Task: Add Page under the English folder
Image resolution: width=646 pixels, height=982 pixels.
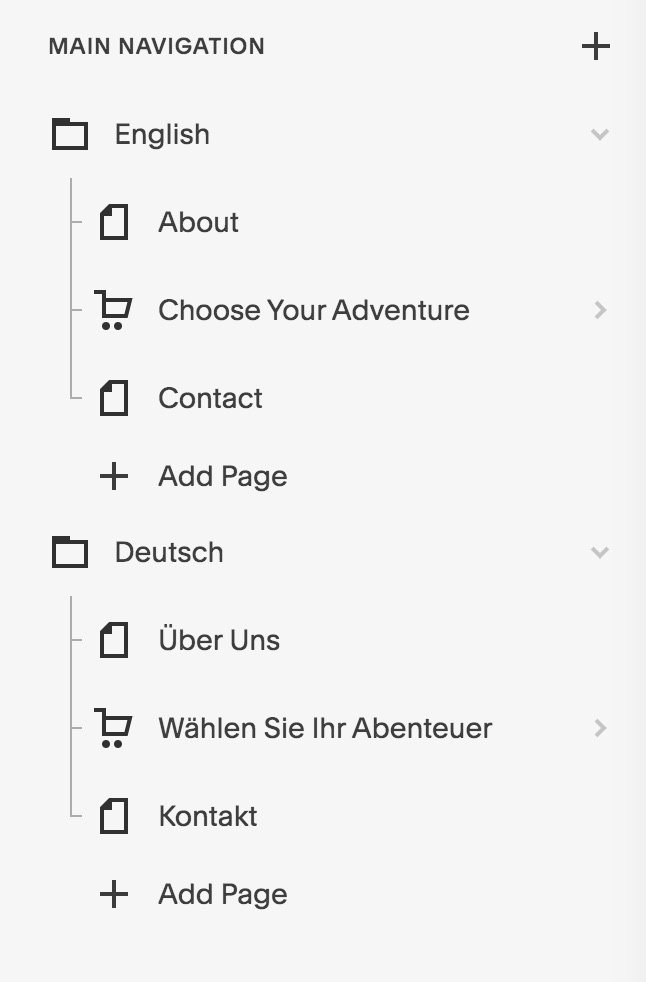Action: [x=222, y=476]
